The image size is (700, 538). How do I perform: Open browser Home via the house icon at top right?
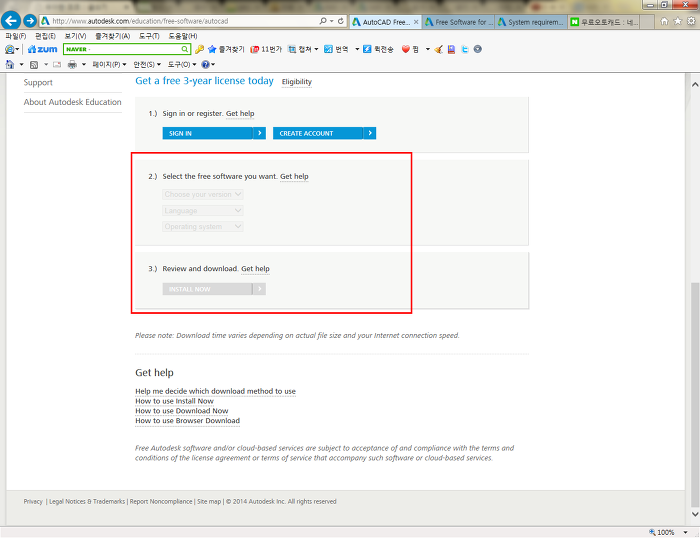click(664, 21)
